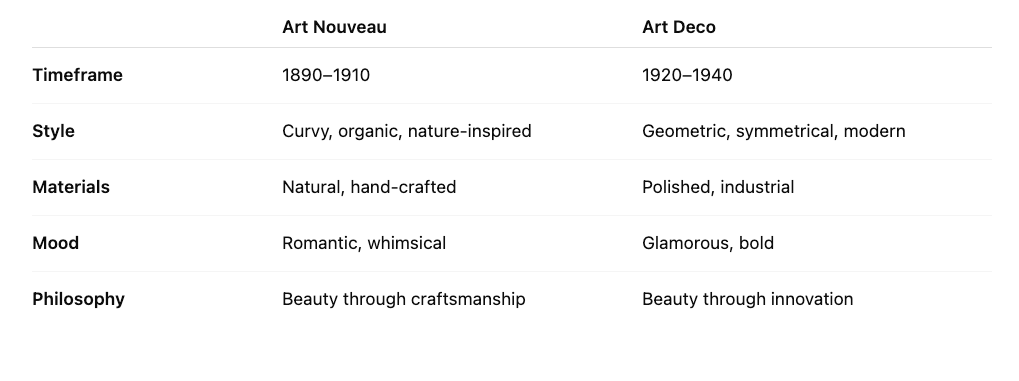Image resolution: width=1019 pixels, height=381 pixels.
Task: Click the word craftsmanship
Action: [x=469, y=300]
